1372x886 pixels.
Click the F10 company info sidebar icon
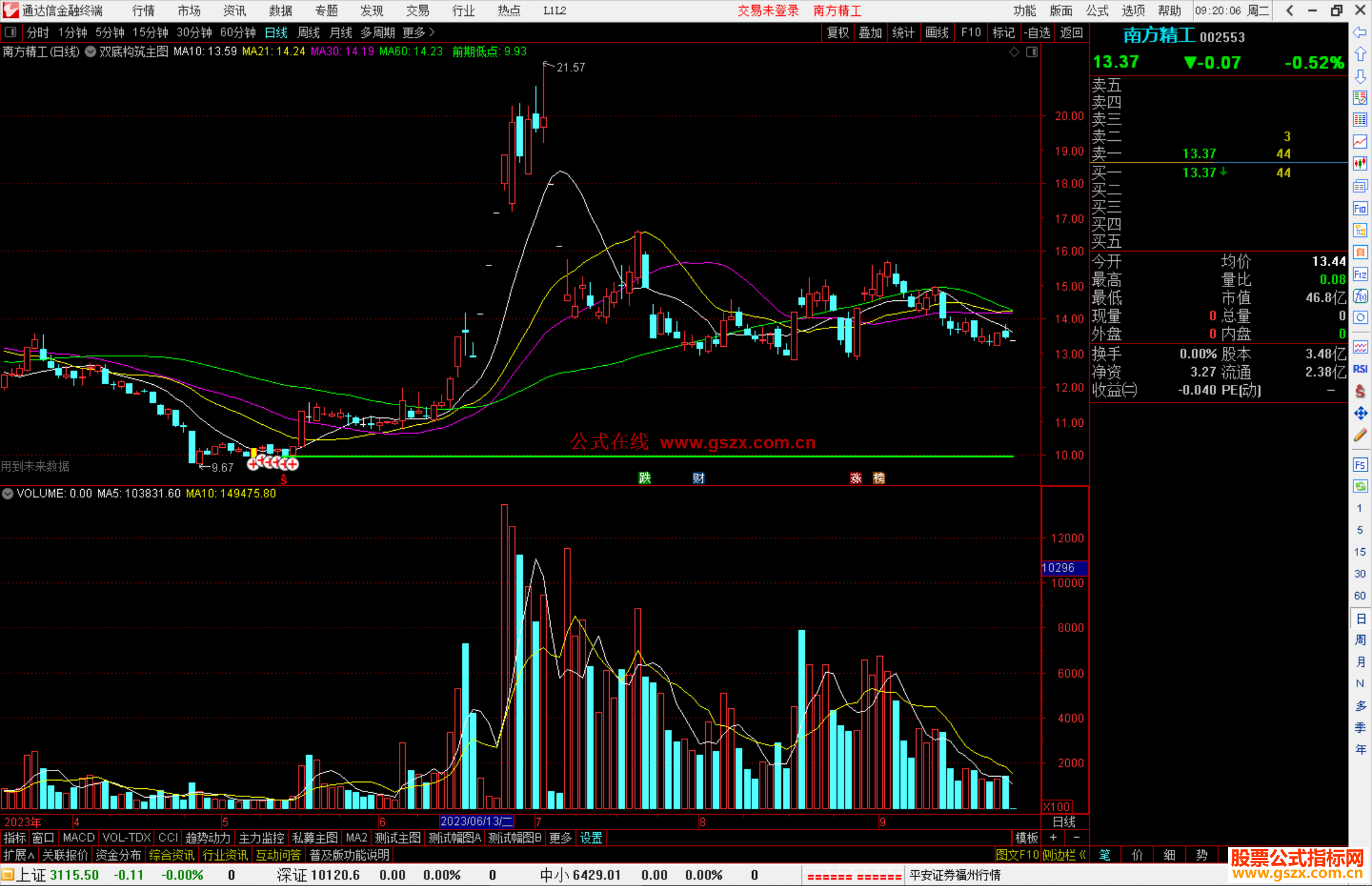coord(1360,209)
